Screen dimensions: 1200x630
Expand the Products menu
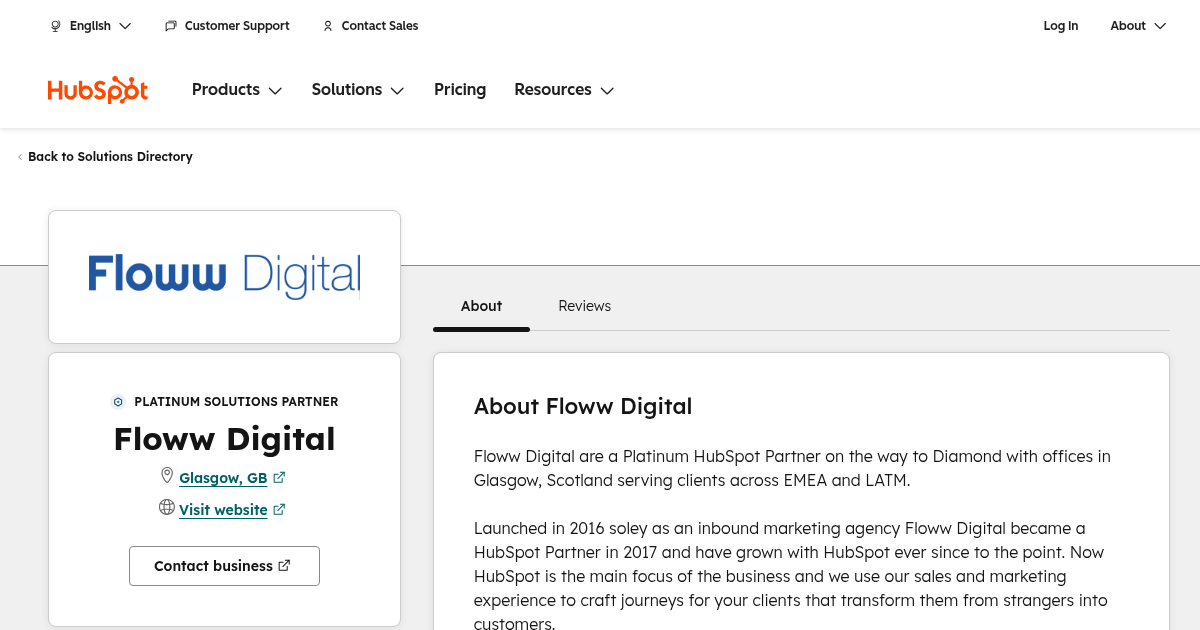pyautogui.click(x=237, y=90)
